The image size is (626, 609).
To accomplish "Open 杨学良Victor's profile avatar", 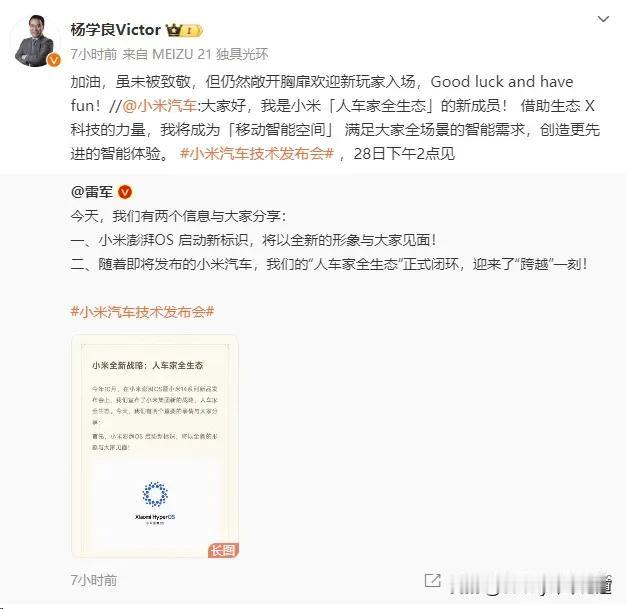I will pos(34,41).
